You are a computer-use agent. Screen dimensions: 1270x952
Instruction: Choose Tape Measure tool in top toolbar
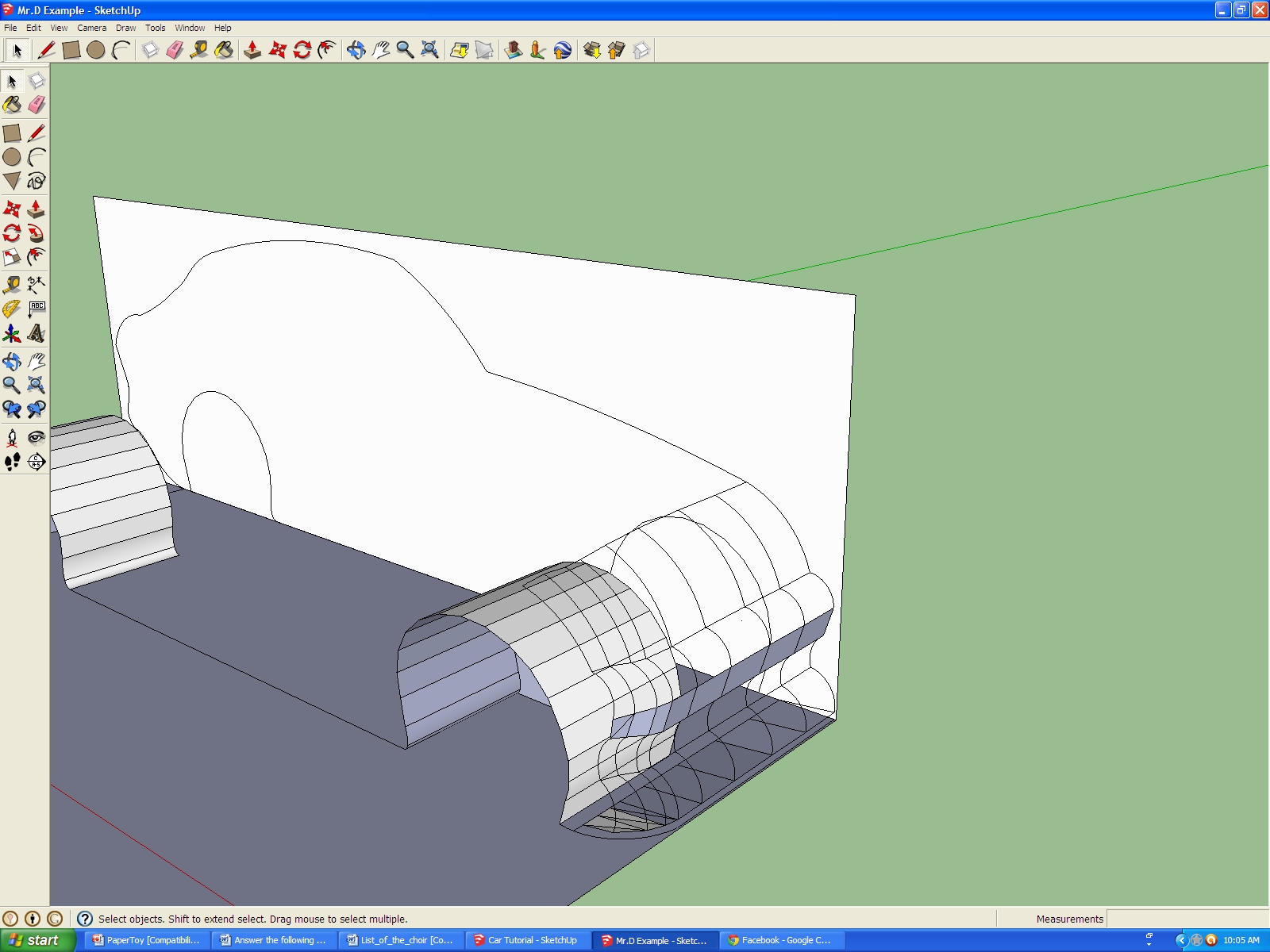tap(199, 50)
